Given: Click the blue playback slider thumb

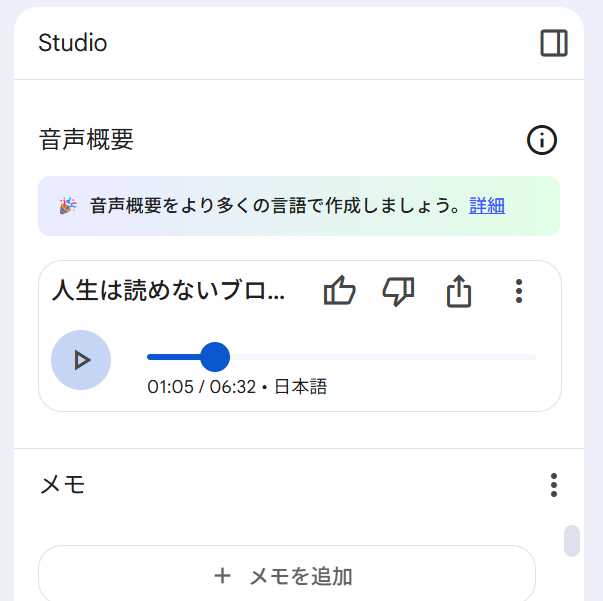Looking at the screenshot, I should (x=215, y=357).
